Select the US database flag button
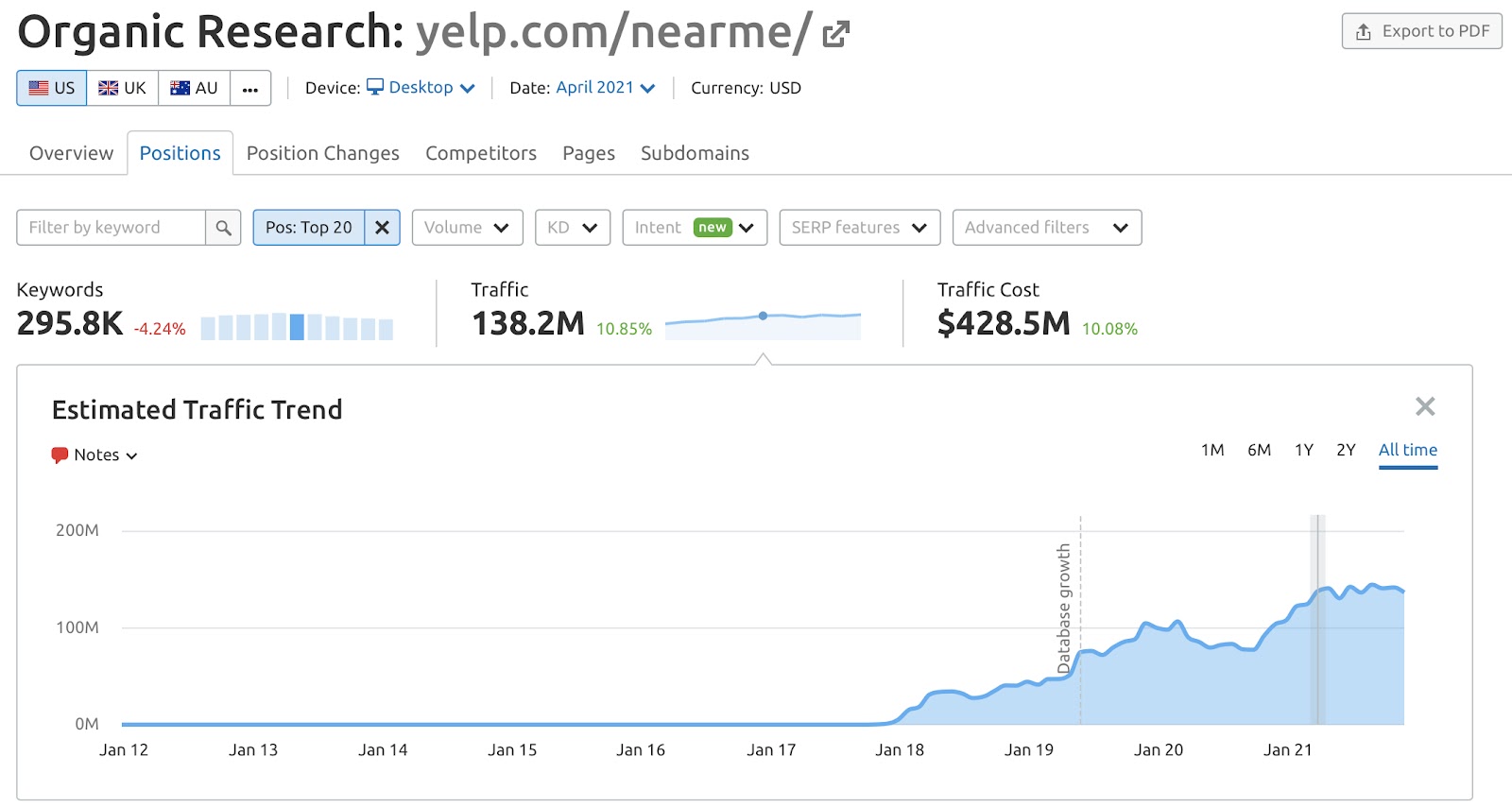The height and width of the screenshot is (807, 1512). click(x=52, y=88)
